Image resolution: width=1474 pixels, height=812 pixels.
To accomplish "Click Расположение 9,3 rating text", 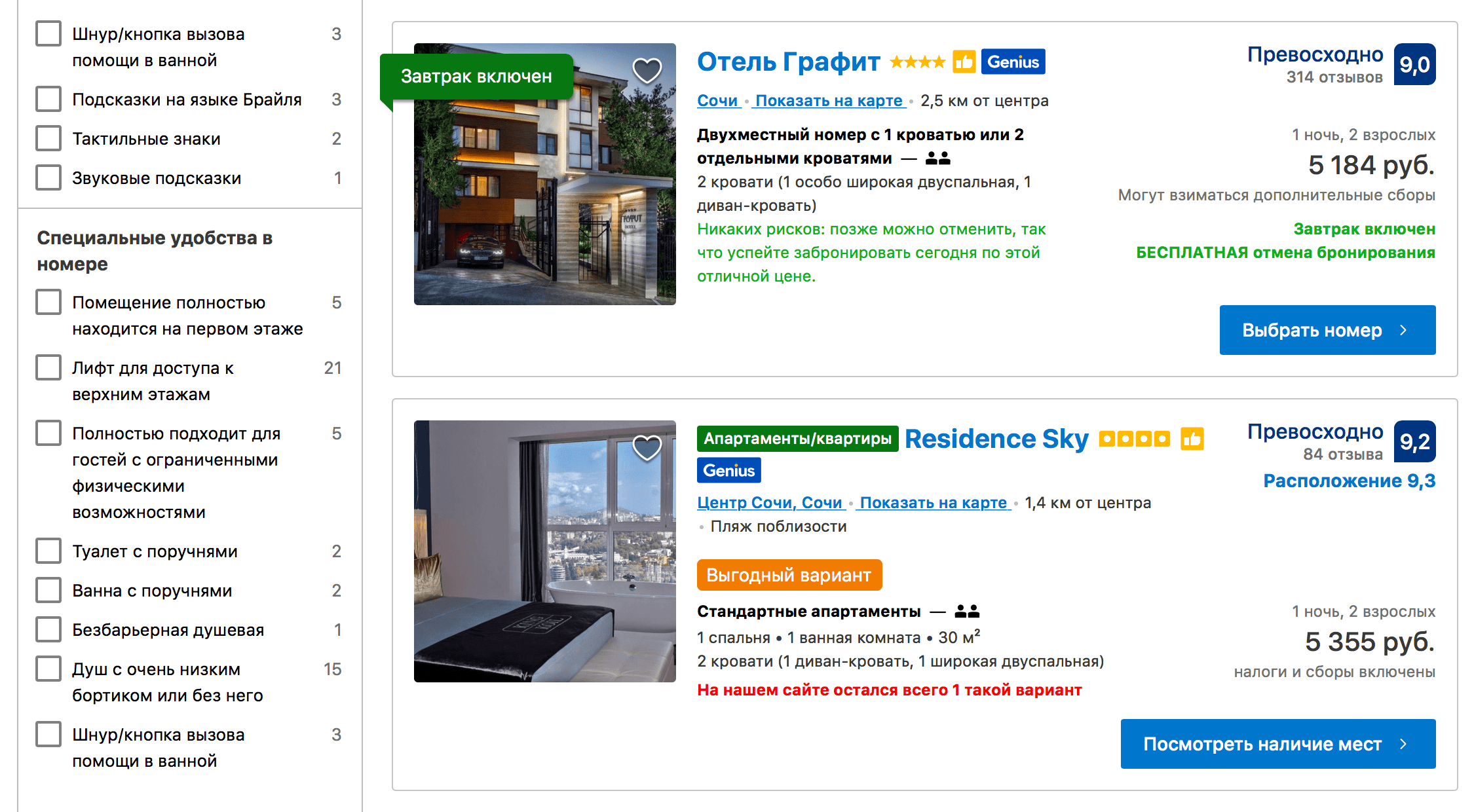I will (x=1349, y=481).
